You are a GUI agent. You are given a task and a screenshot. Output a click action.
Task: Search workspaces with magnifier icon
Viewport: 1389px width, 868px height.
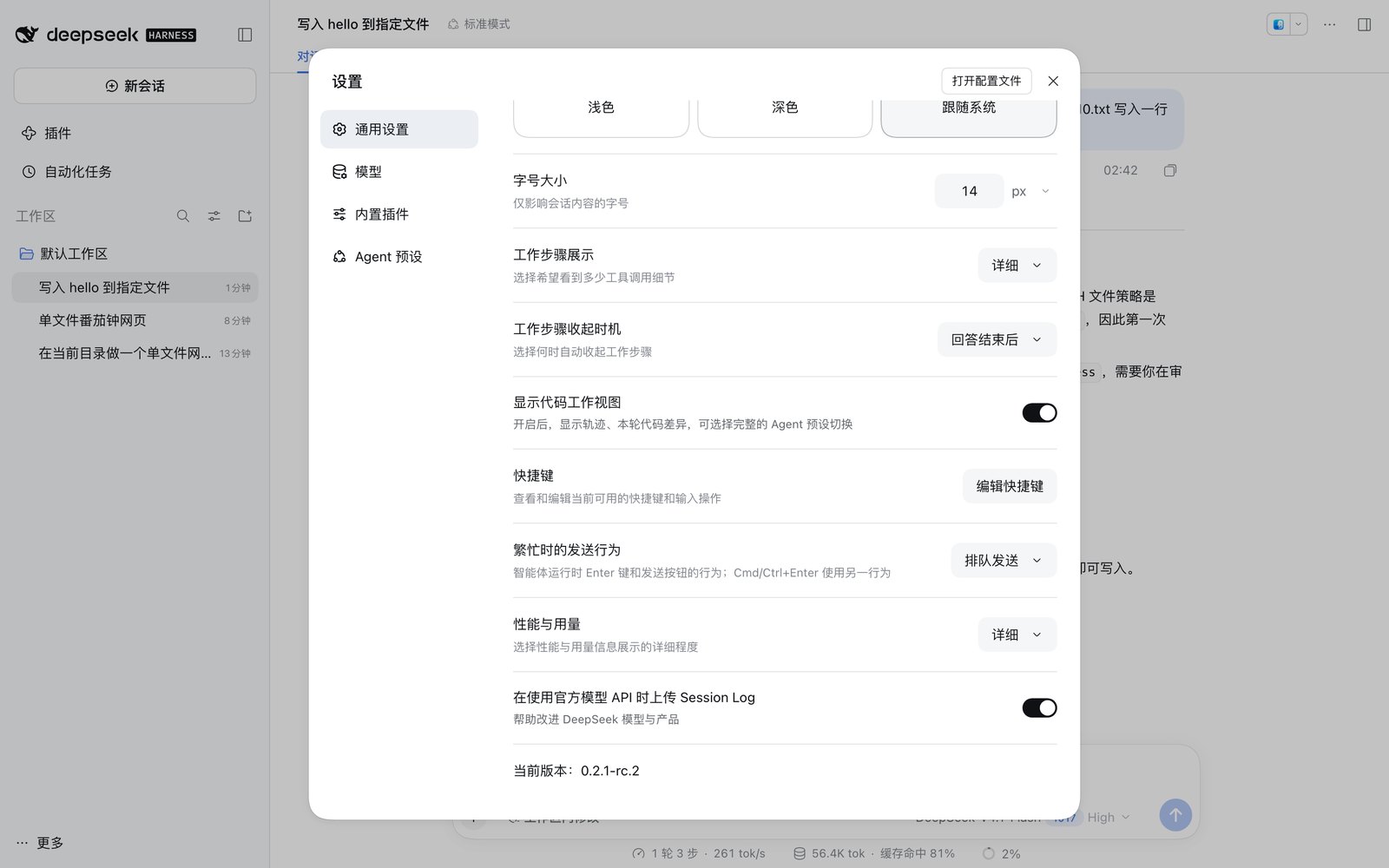182,216
